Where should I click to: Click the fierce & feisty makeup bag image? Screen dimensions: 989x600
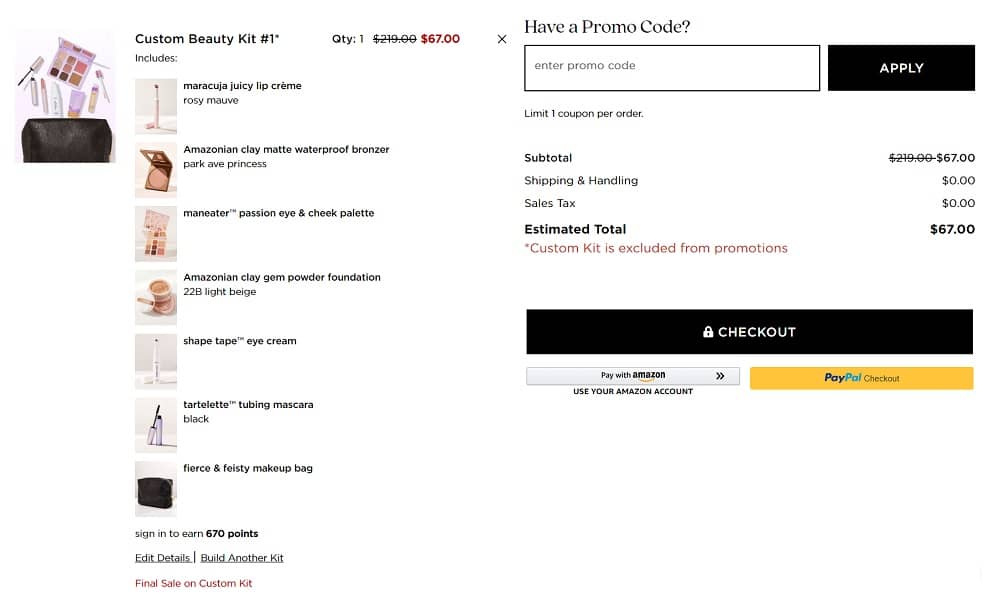156,489
